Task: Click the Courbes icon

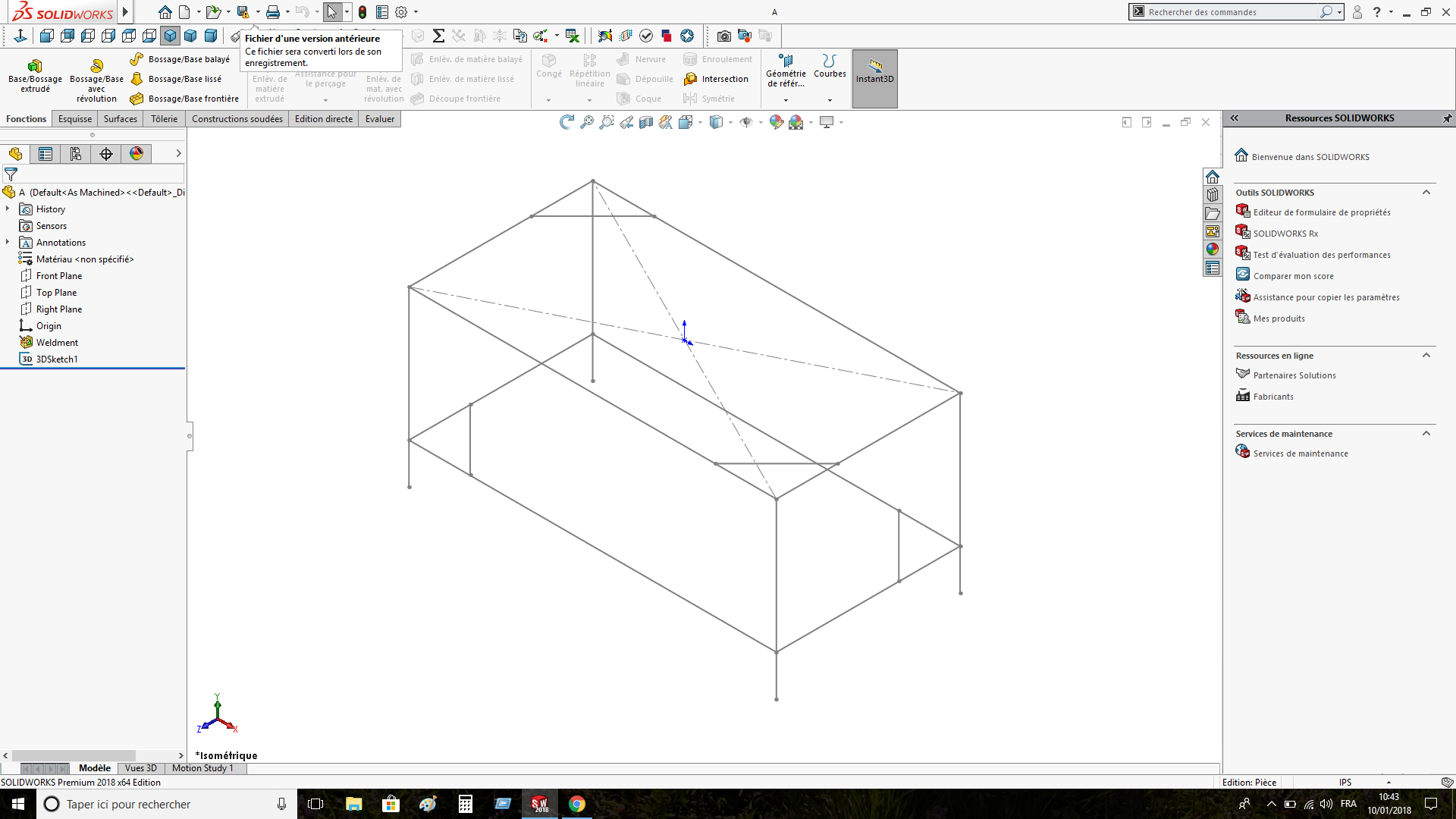Action: (830, 61)
